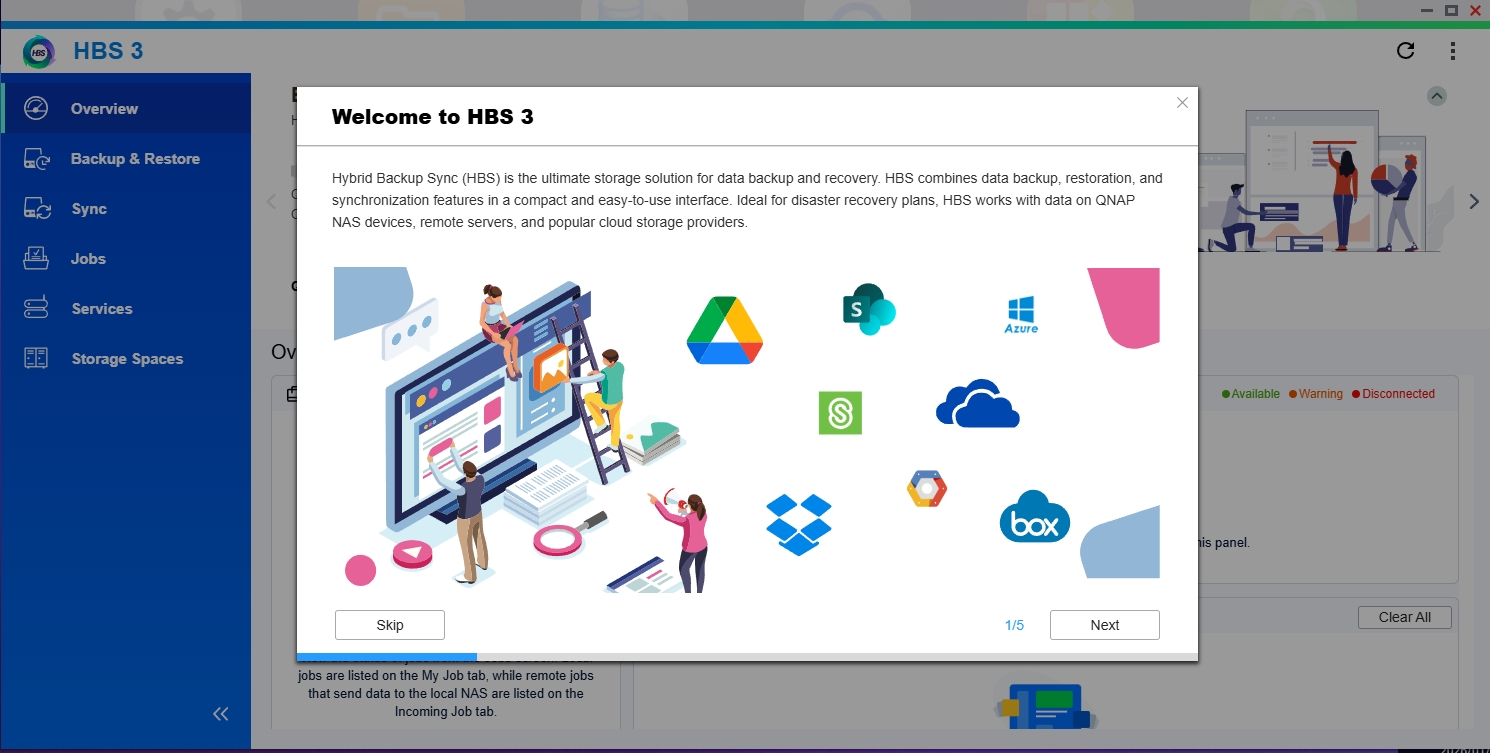Click the welcome description paragraph
The height and width of the screenshot is (753, 1490).
pyautogui.click(x=747, y=200)
